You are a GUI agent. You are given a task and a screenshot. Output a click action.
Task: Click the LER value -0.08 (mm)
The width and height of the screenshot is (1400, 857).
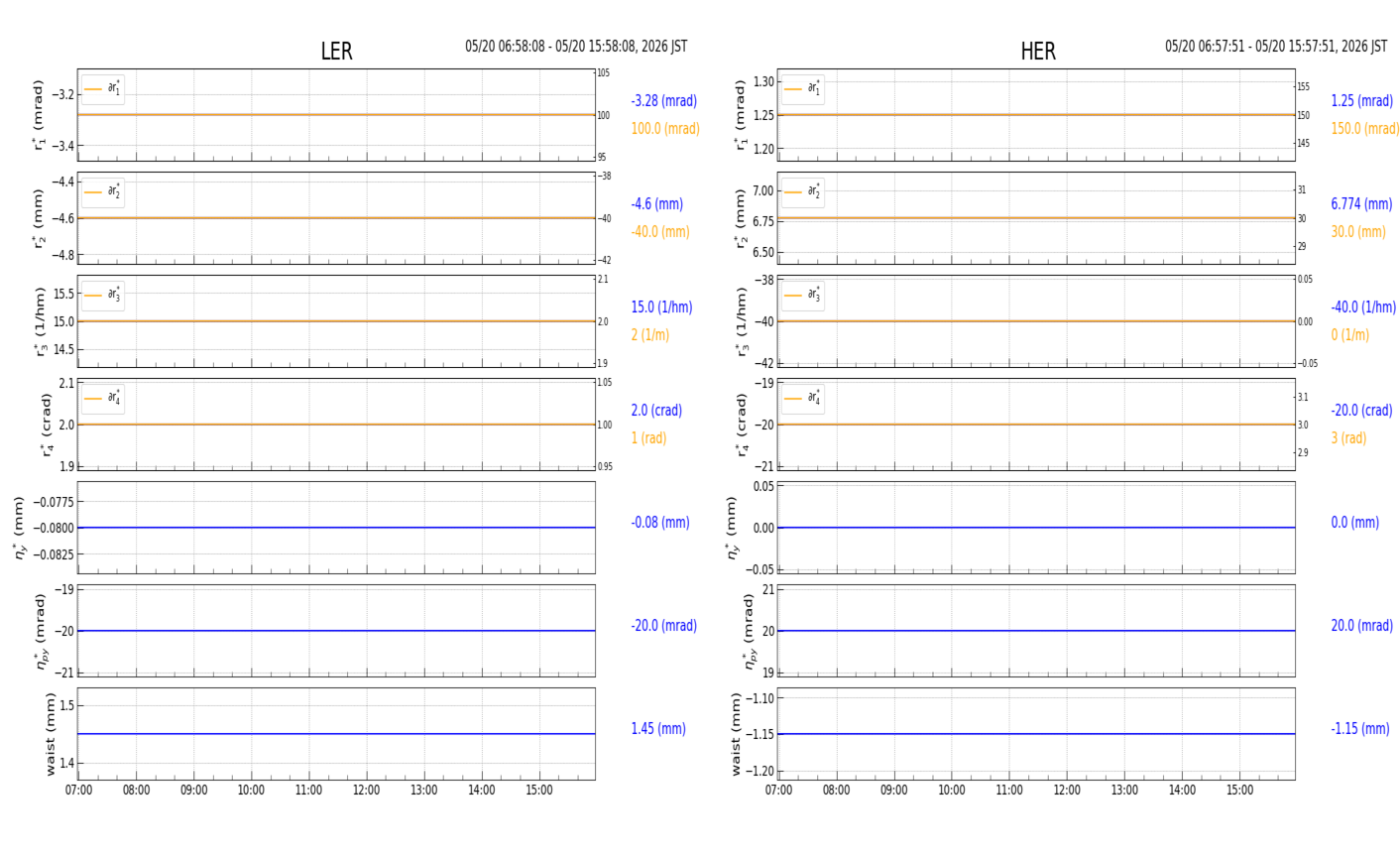tap(660, 523)
